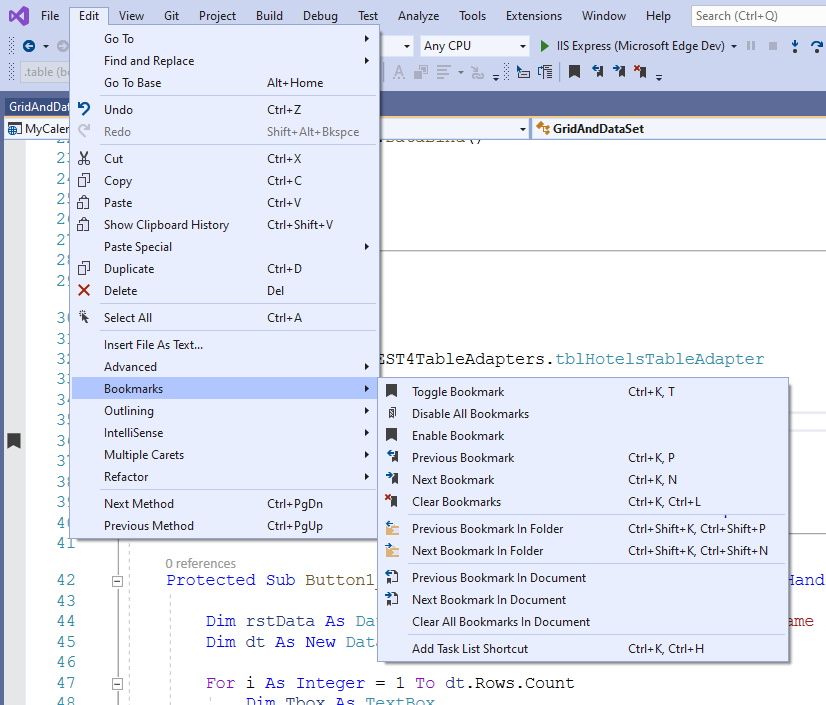Click the Step Over debug icon
Screen dimensions: 826x705
(817, 46)
